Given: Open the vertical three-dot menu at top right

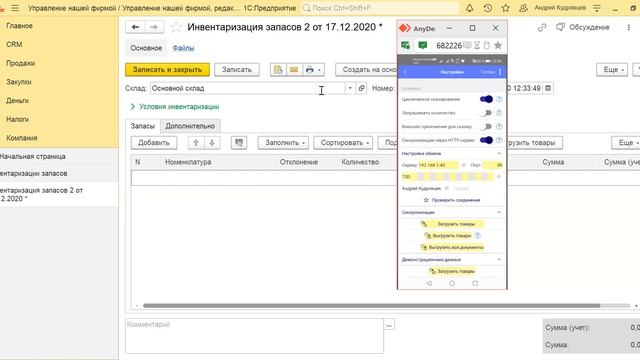Looking at the screenshot, I should point(628,27).
